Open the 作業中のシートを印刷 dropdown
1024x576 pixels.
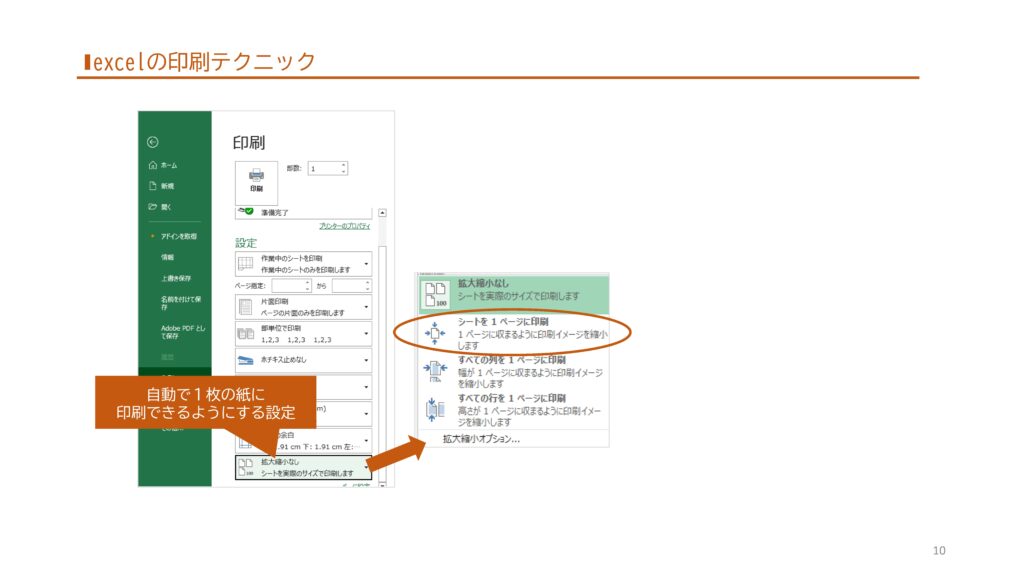(x=366, y=264)
